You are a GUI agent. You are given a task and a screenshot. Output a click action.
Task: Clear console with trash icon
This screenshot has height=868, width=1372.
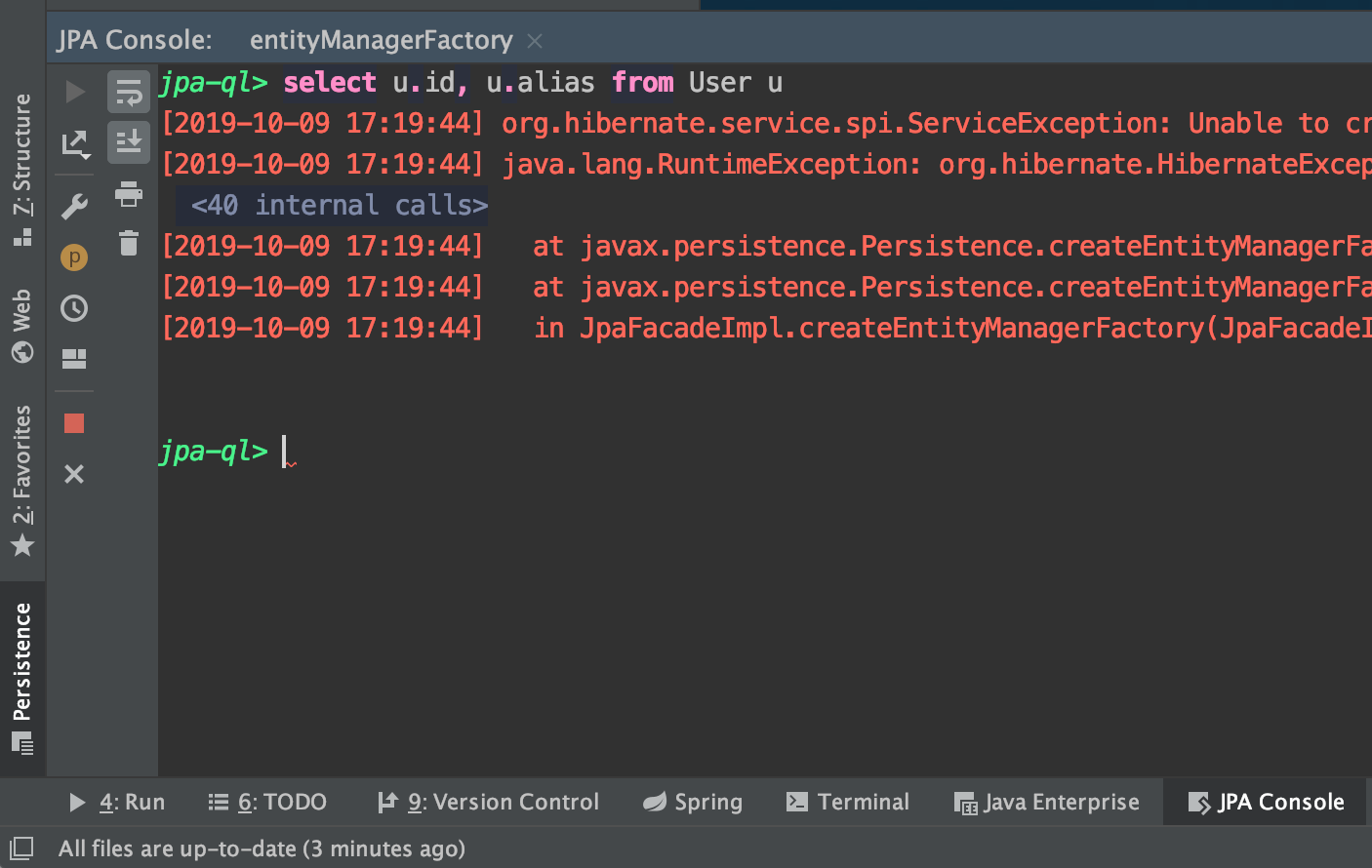coord(129,243)
